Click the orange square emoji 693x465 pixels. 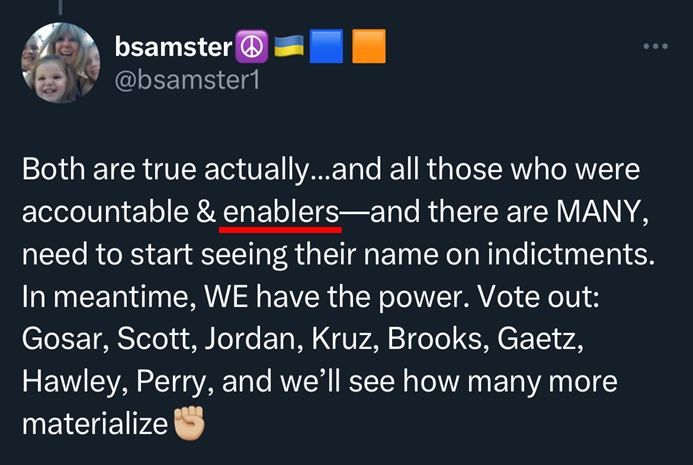[x=369, y=46]
